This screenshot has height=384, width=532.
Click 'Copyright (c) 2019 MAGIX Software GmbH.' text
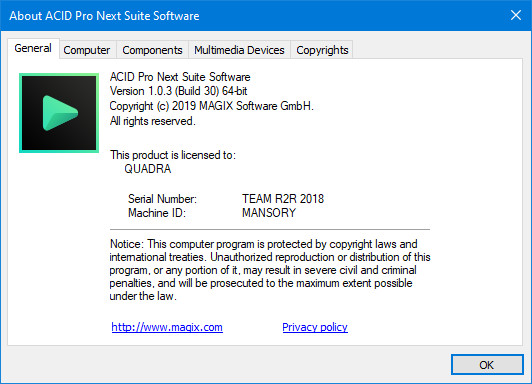(211, 106)
